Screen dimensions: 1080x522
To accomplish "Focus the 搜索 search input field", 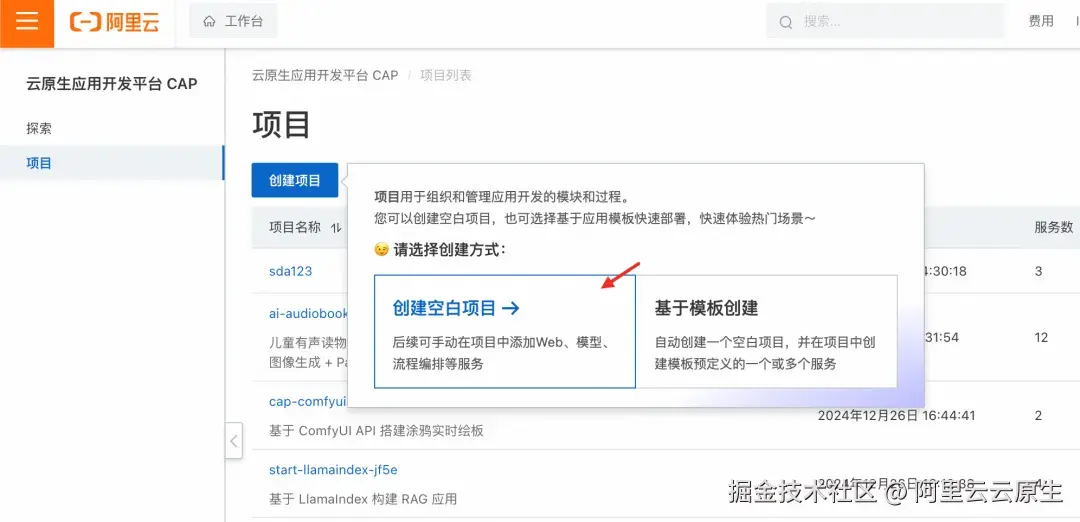I will (885, 21).
